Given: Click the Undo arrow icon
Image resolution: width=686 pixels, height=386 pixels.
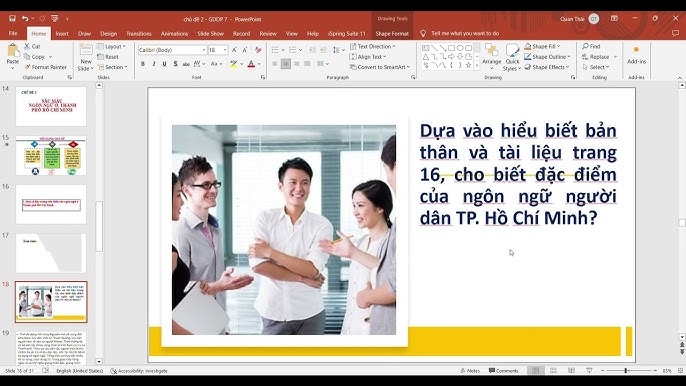Looking at the screenshot, I should pos(25,18).
